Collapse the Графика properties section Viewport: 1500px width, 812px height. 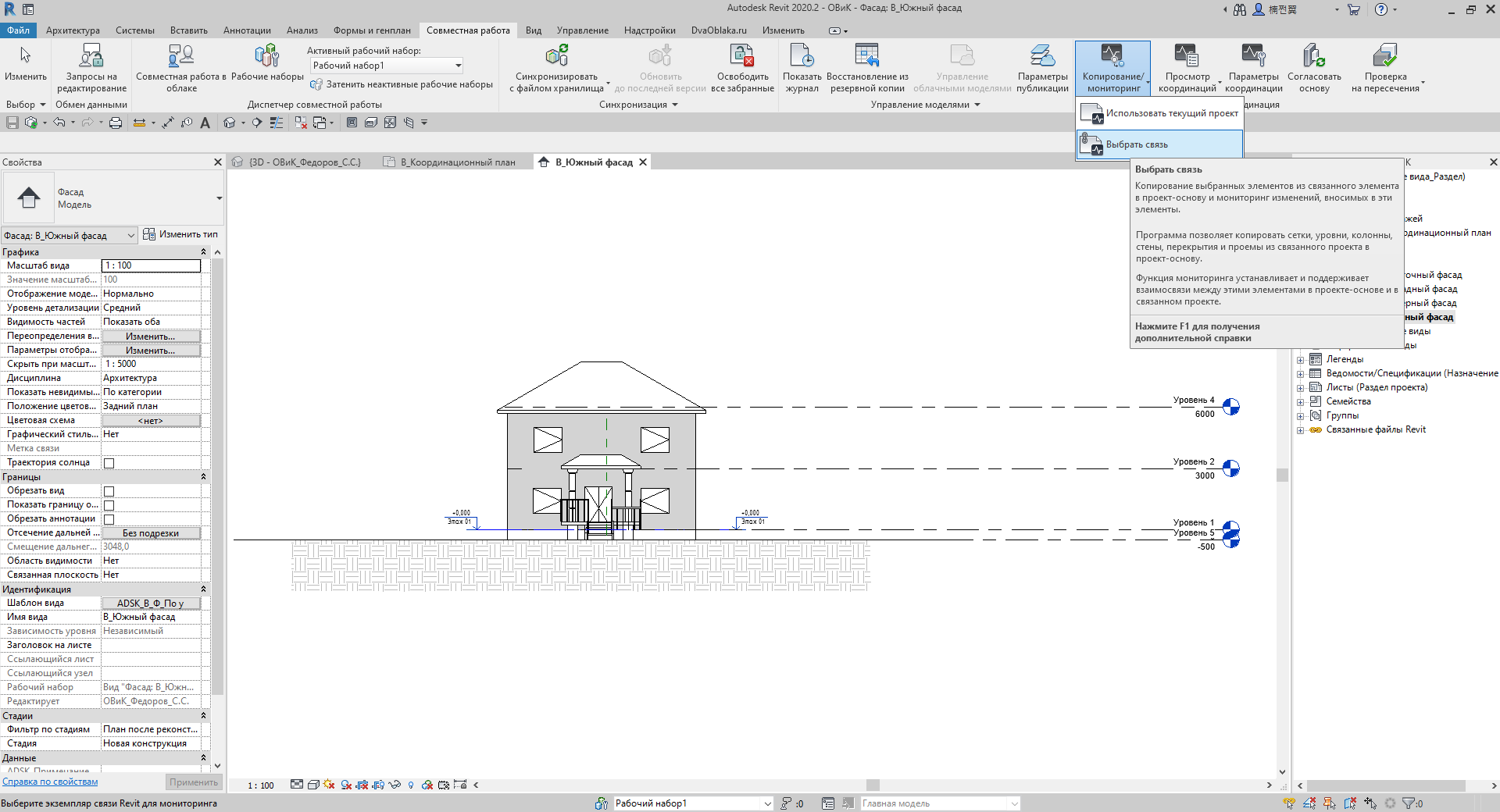tap(203, 252)
